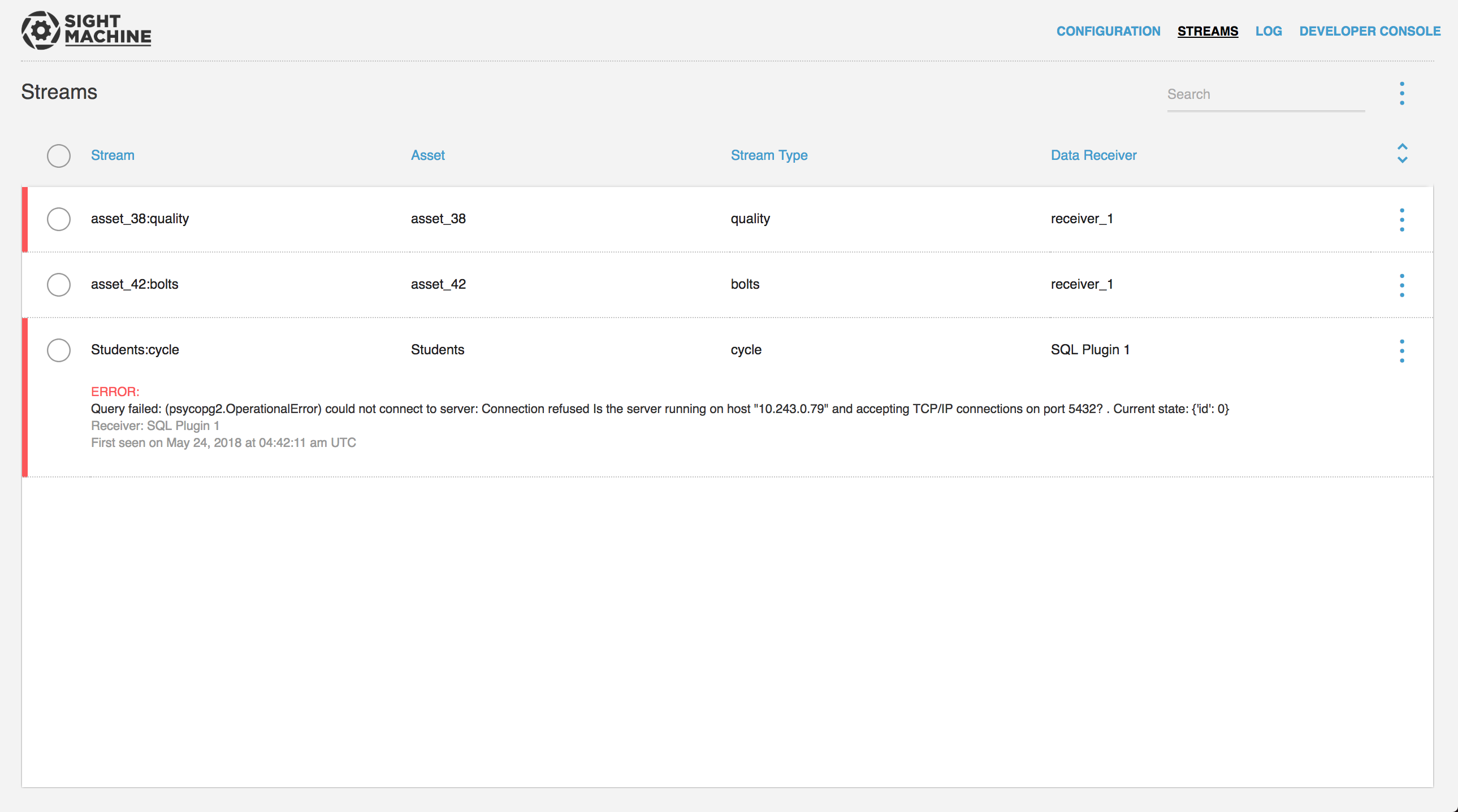The height and width of the screenshot is (812, 1458).
Task: Select all streams using the header circle
Action: tap(58, 155)
